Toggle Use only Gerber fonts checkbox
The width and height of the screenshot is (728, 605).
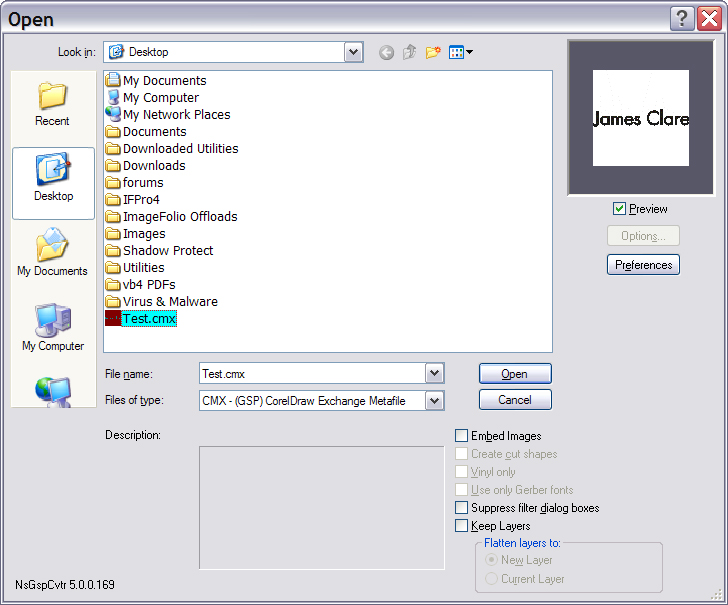461,490
